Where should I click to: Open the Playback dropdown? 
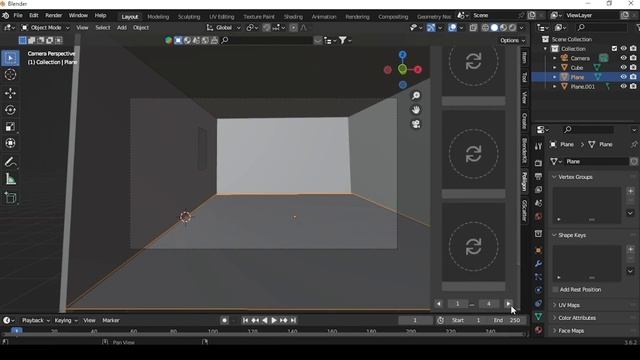tap(35, 320)
